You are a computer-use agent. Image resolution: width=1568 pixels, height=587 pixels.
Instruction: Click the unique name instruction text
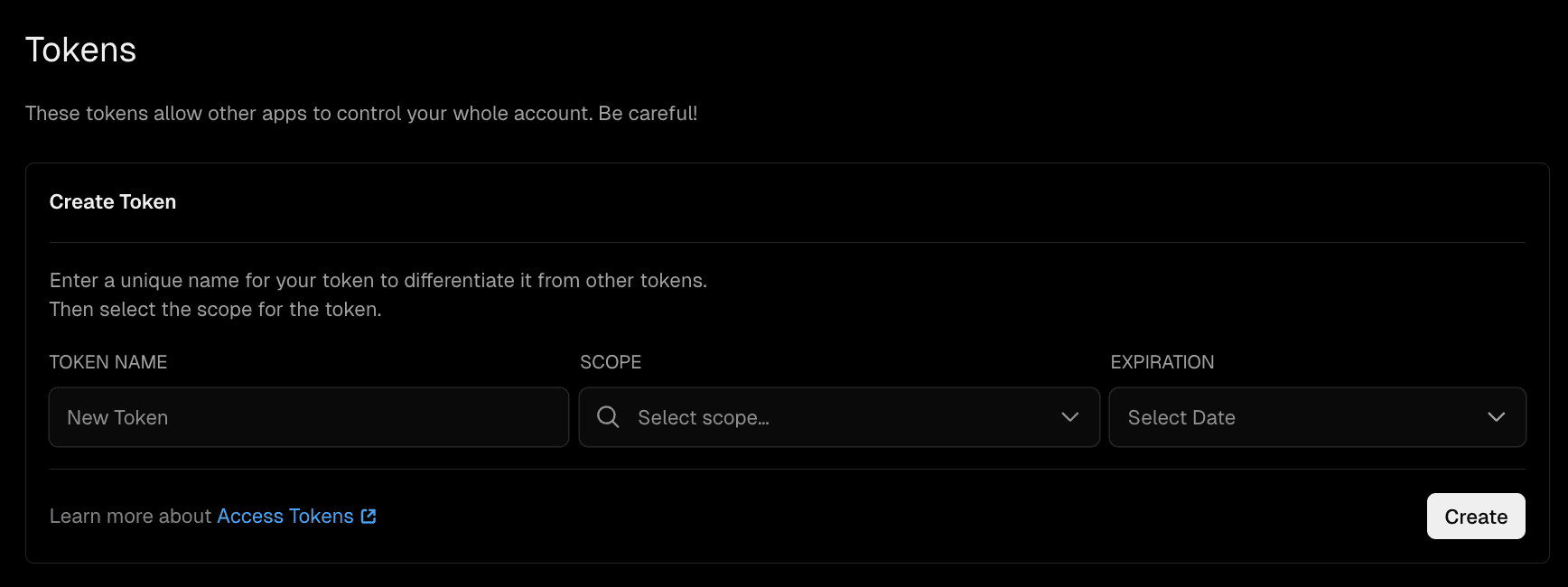[x=378, y=280]
